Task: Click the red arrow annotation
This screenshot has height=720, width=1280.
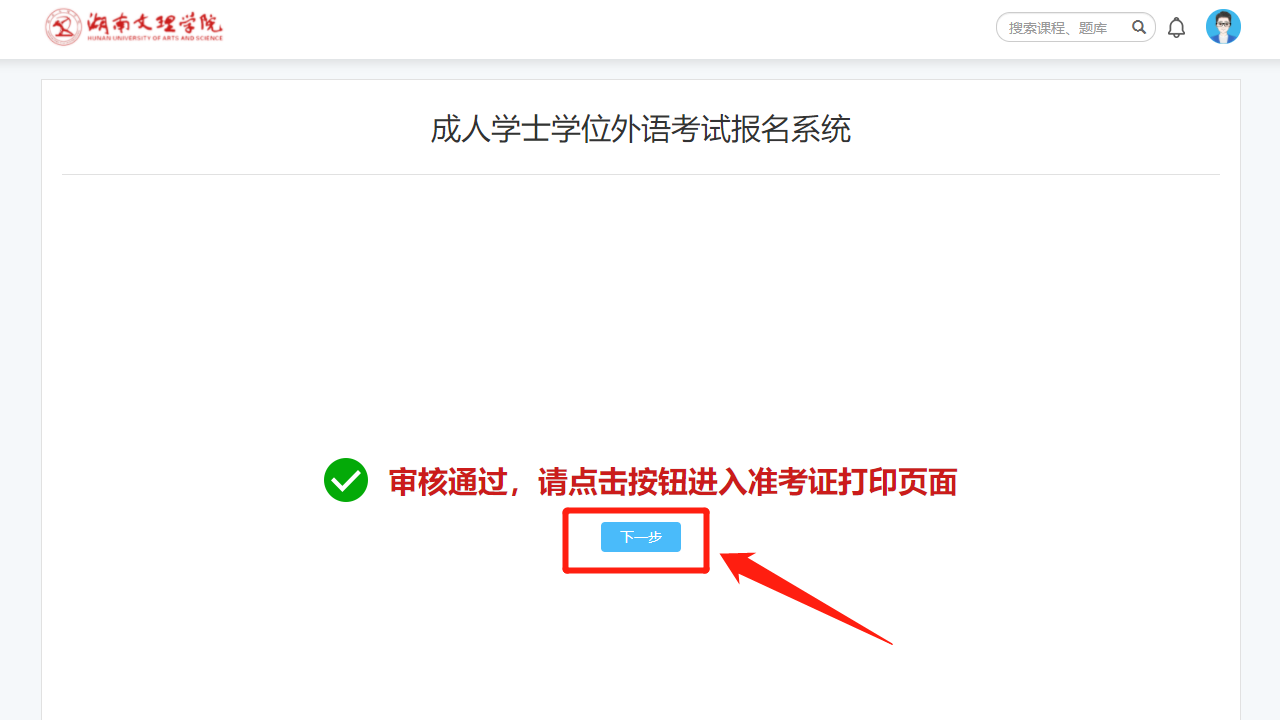Action: click(x=800, y=595)
